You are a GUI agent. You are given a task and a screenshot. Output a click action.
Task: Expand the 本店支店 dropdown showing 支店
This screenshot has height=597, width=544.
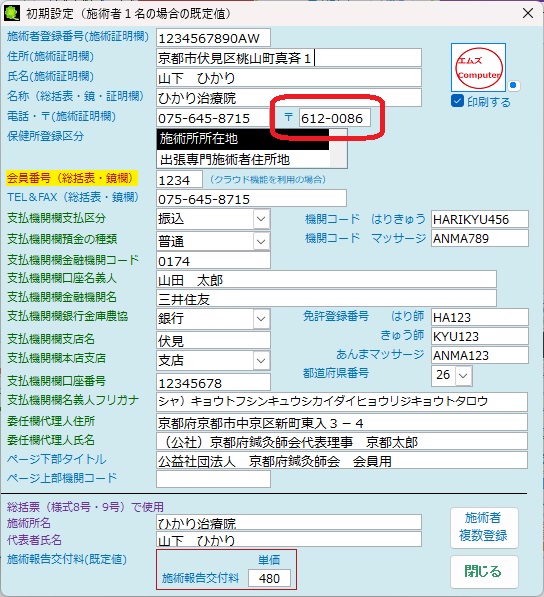[x=213, y=360]
